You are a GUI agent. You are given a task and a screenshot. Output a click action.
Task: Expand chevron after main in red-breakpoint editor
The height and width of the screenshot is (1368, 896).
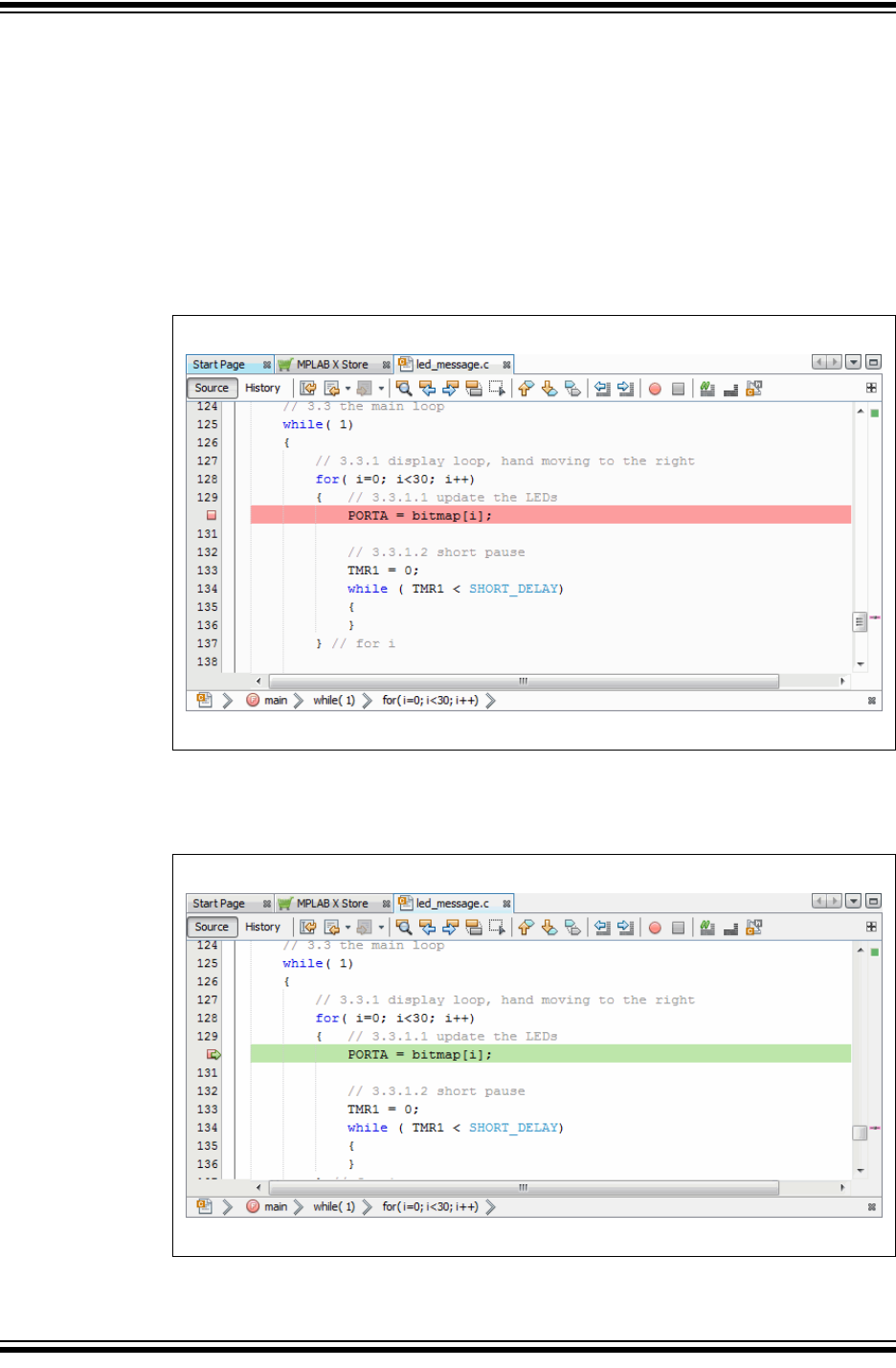coord(299,701)
